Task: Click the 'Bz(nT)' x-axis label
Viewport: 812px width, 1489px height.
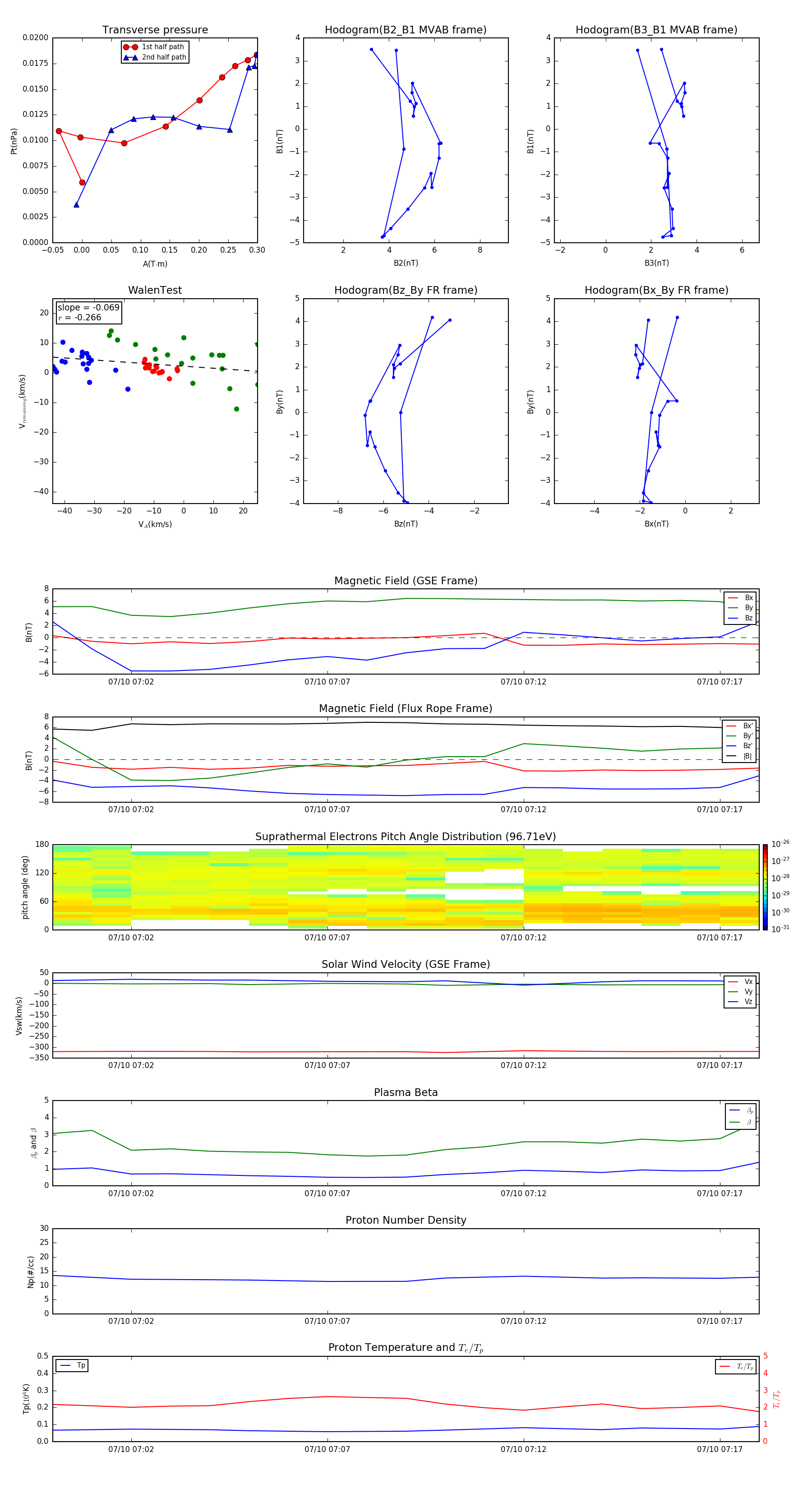Action: coord(406,524)
